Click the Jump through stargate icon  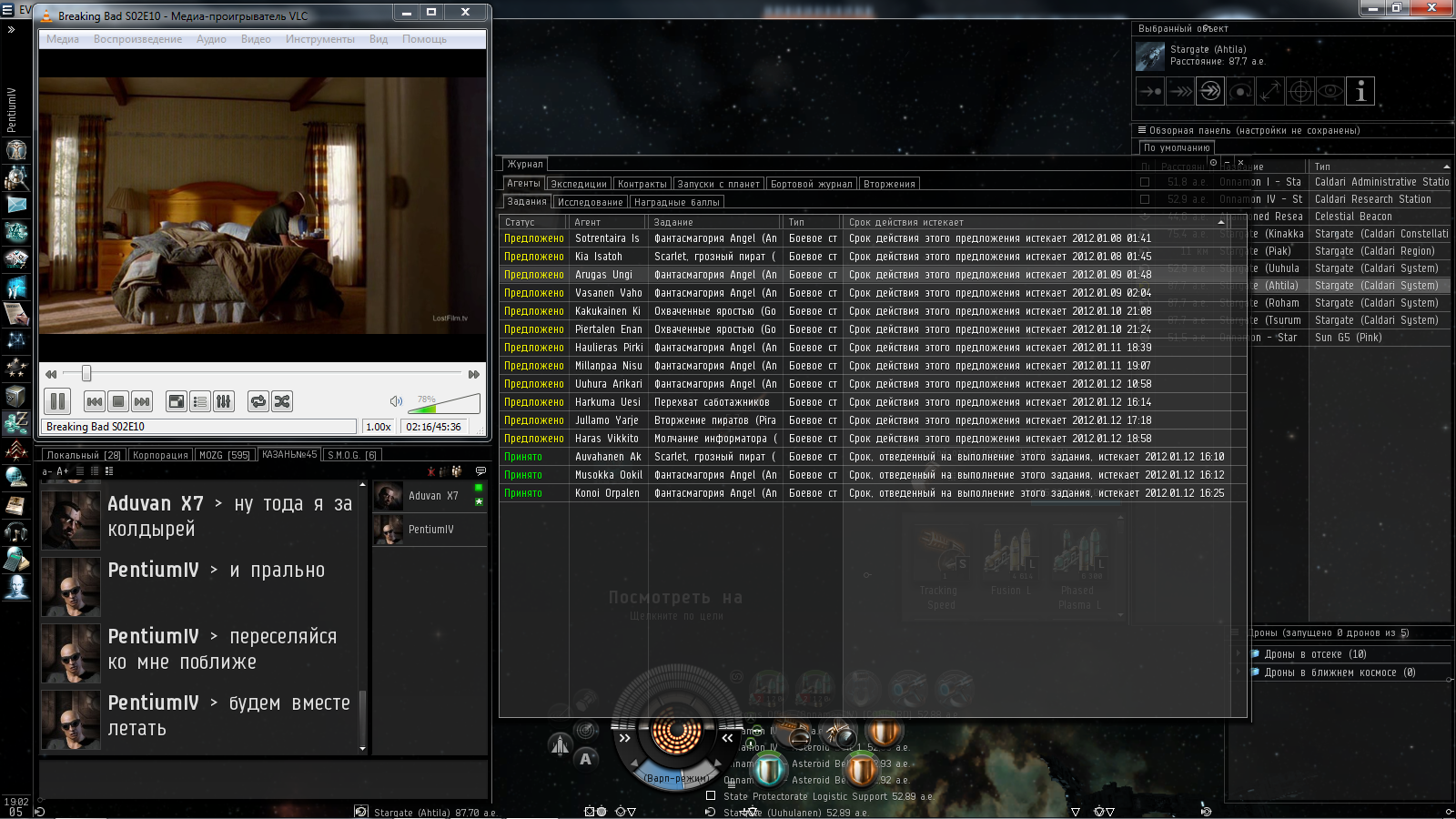coord(1210,91)
